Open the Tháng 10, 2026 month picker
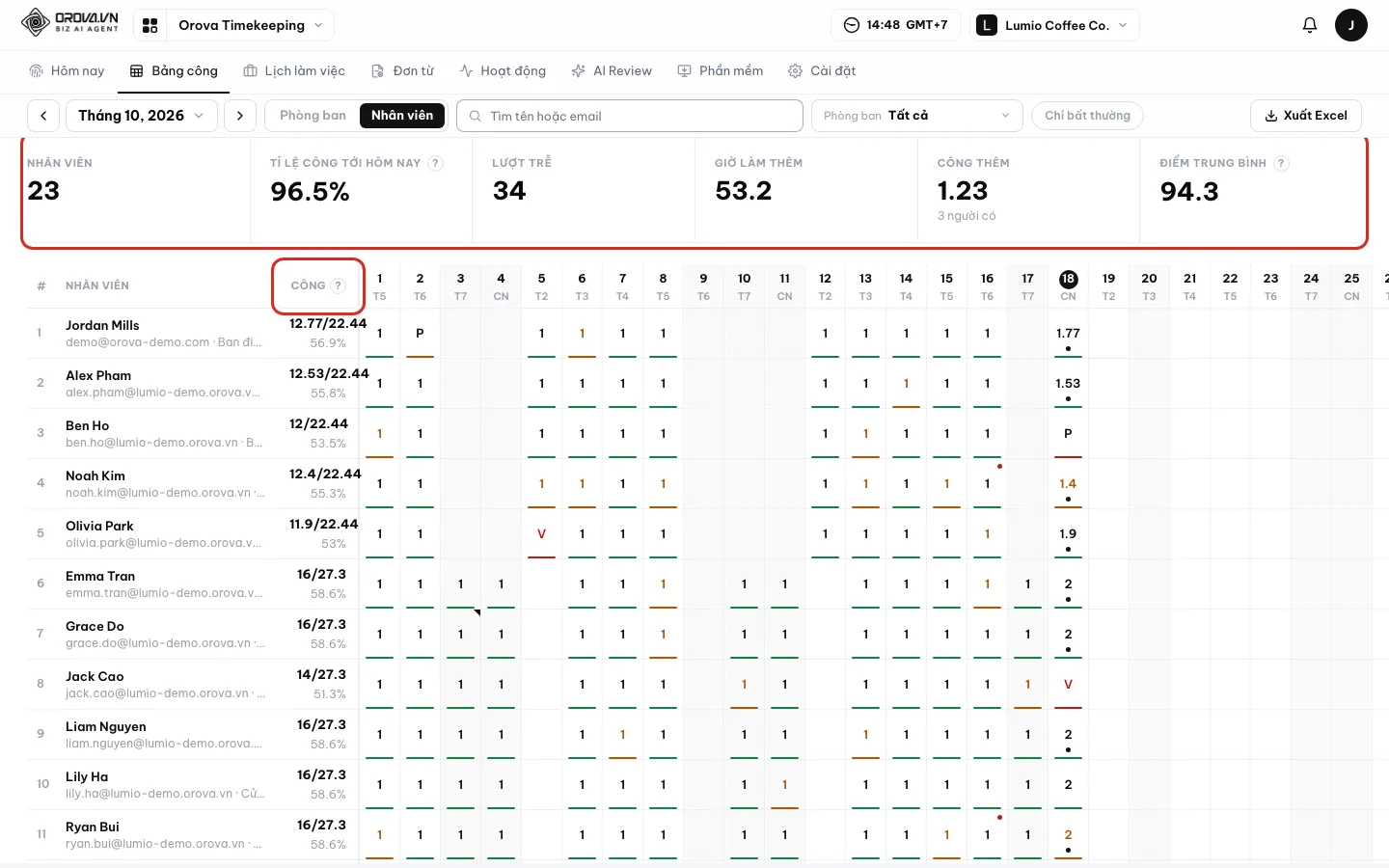Viewport: 1389px width, 868px height. click(141, 116)
